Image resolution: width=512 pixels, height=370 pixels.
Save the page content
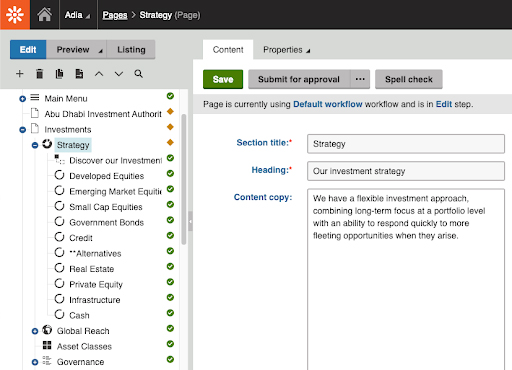[x=223, y=79]
